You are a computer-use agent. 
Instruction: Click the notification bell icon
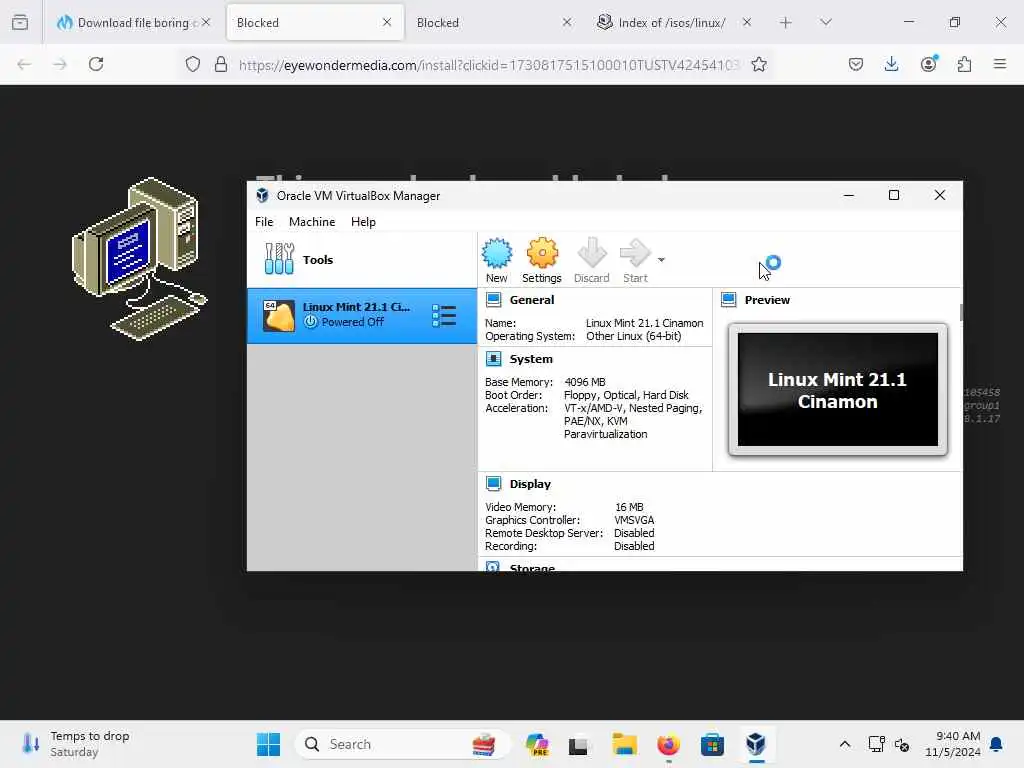click(x=997, y=744)
